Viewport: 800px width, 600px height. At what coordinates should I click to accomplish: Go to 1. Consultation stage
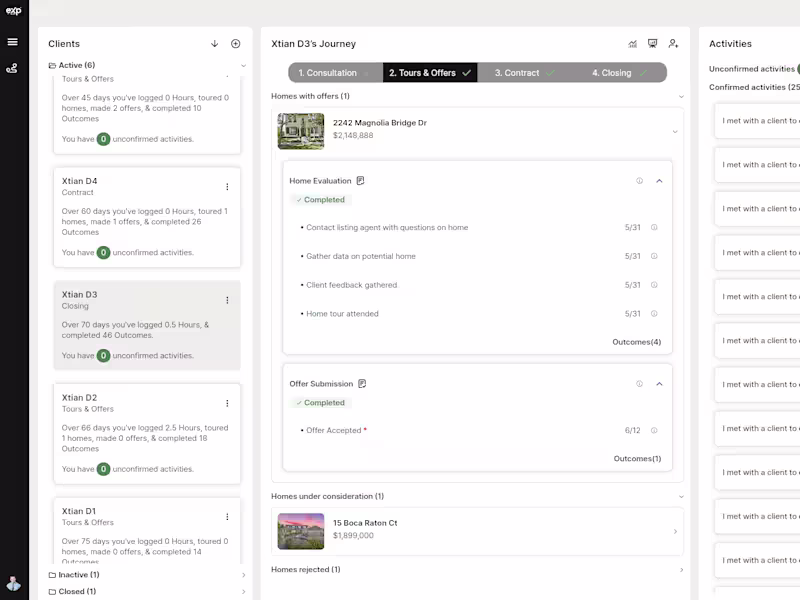click(x=335, y=72)
